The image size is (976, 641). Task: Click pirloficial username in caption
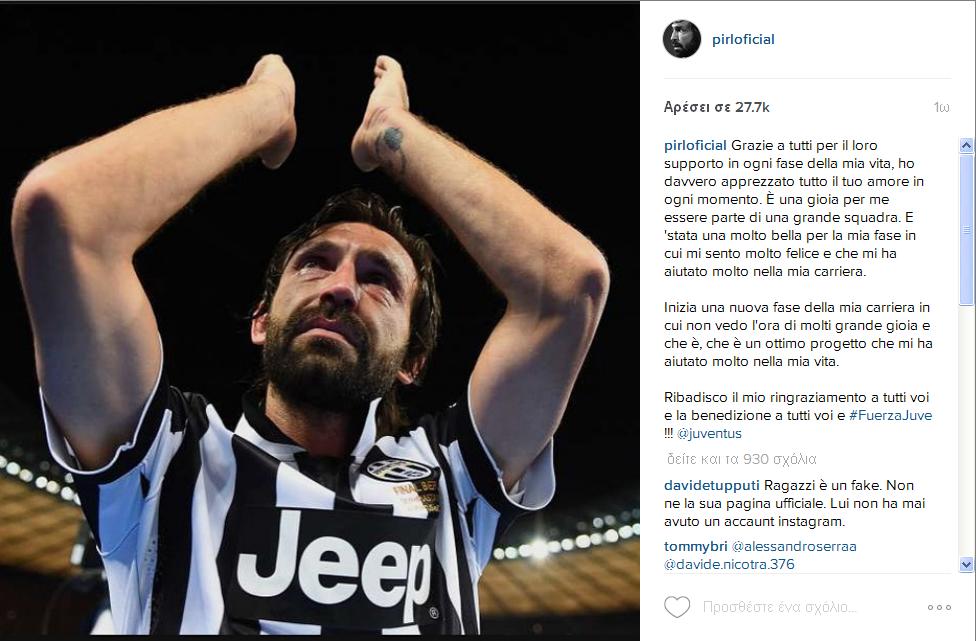[695, 145]
